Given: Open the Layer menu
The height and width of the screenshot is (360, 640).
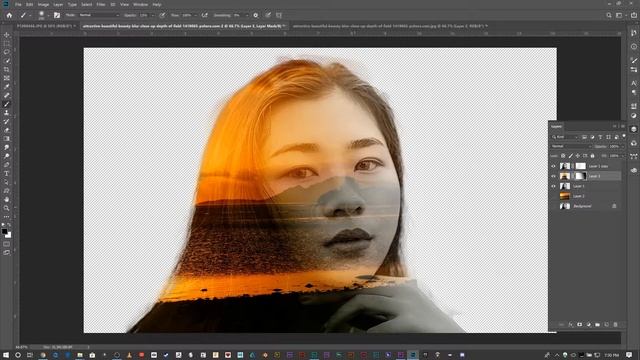Looking at the screenshot, I should [x=58, y=4].
